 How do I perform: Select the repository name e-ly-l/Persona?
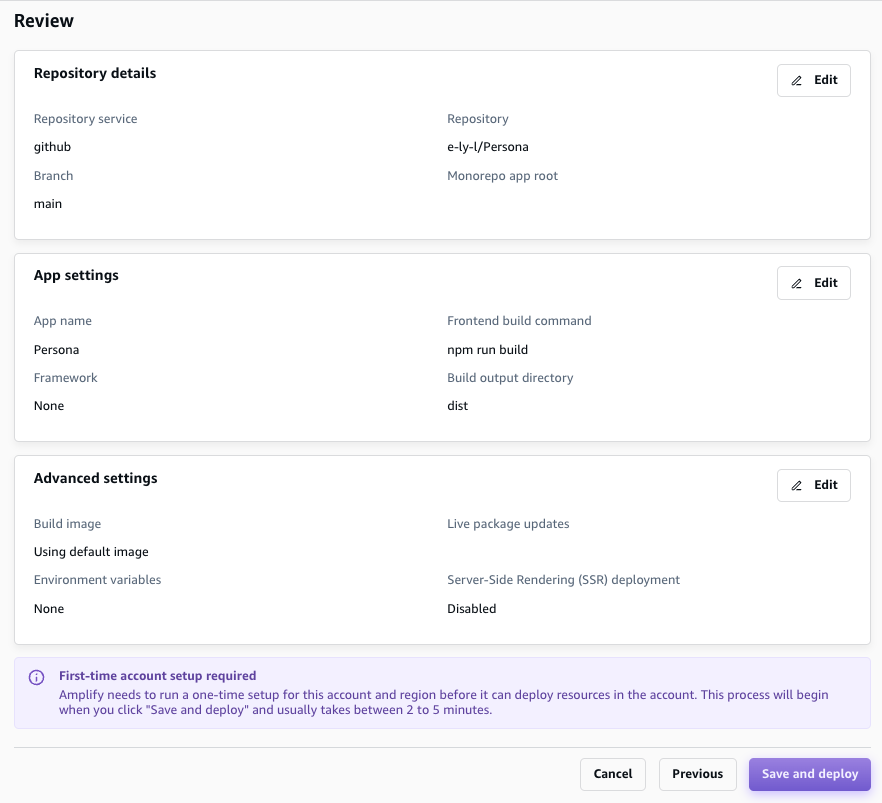tap(488, 147)
